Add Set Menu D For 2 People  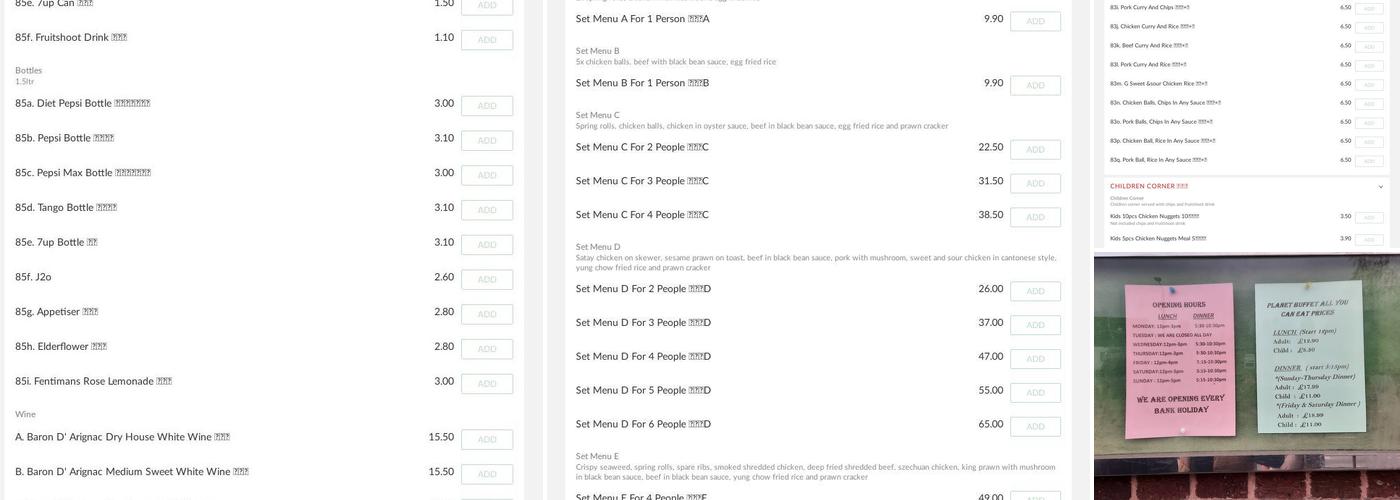tap(1035, 292)
